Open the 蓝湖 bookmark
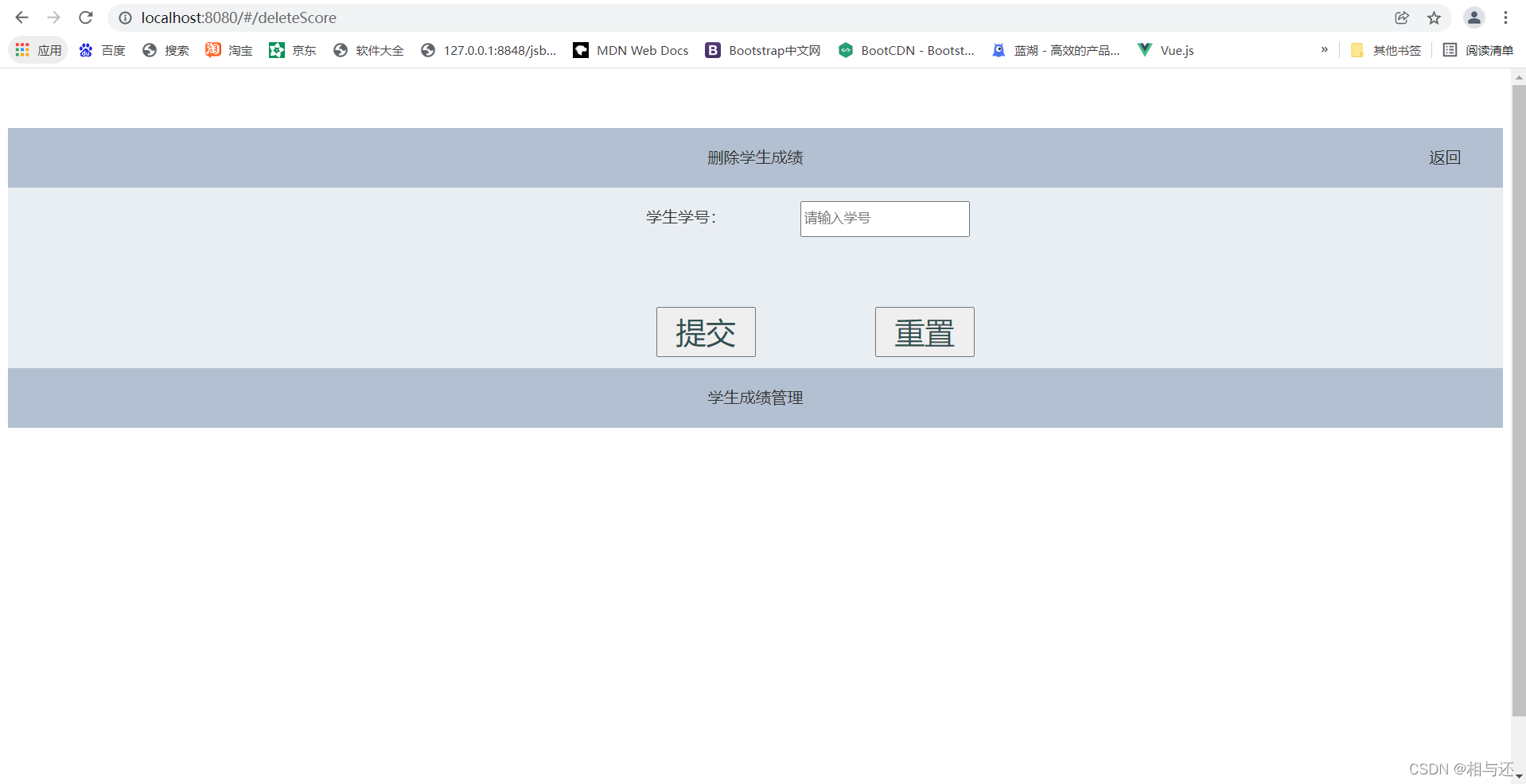The image size is (1526, 784). (x=1056, y=50)
